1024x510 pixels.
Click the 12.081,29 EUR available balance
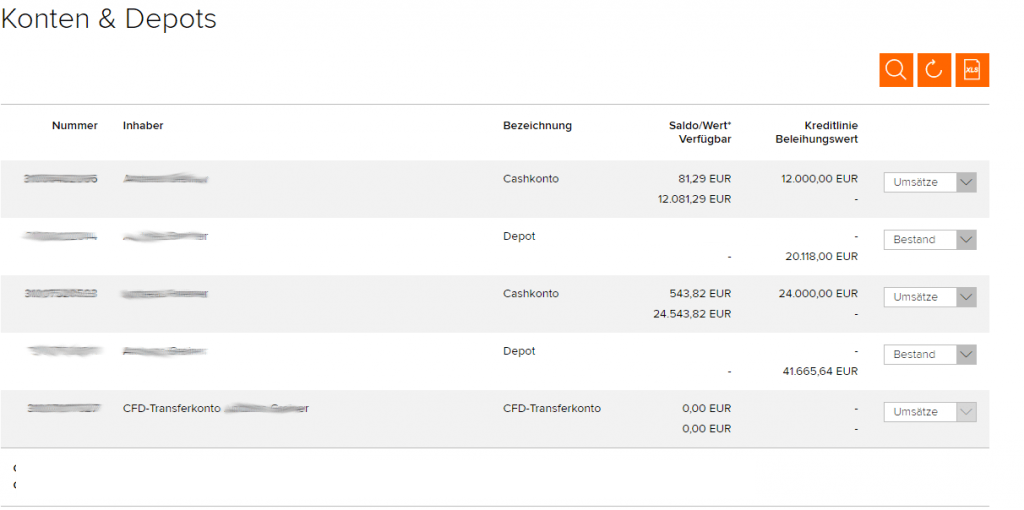click(694, 199)
